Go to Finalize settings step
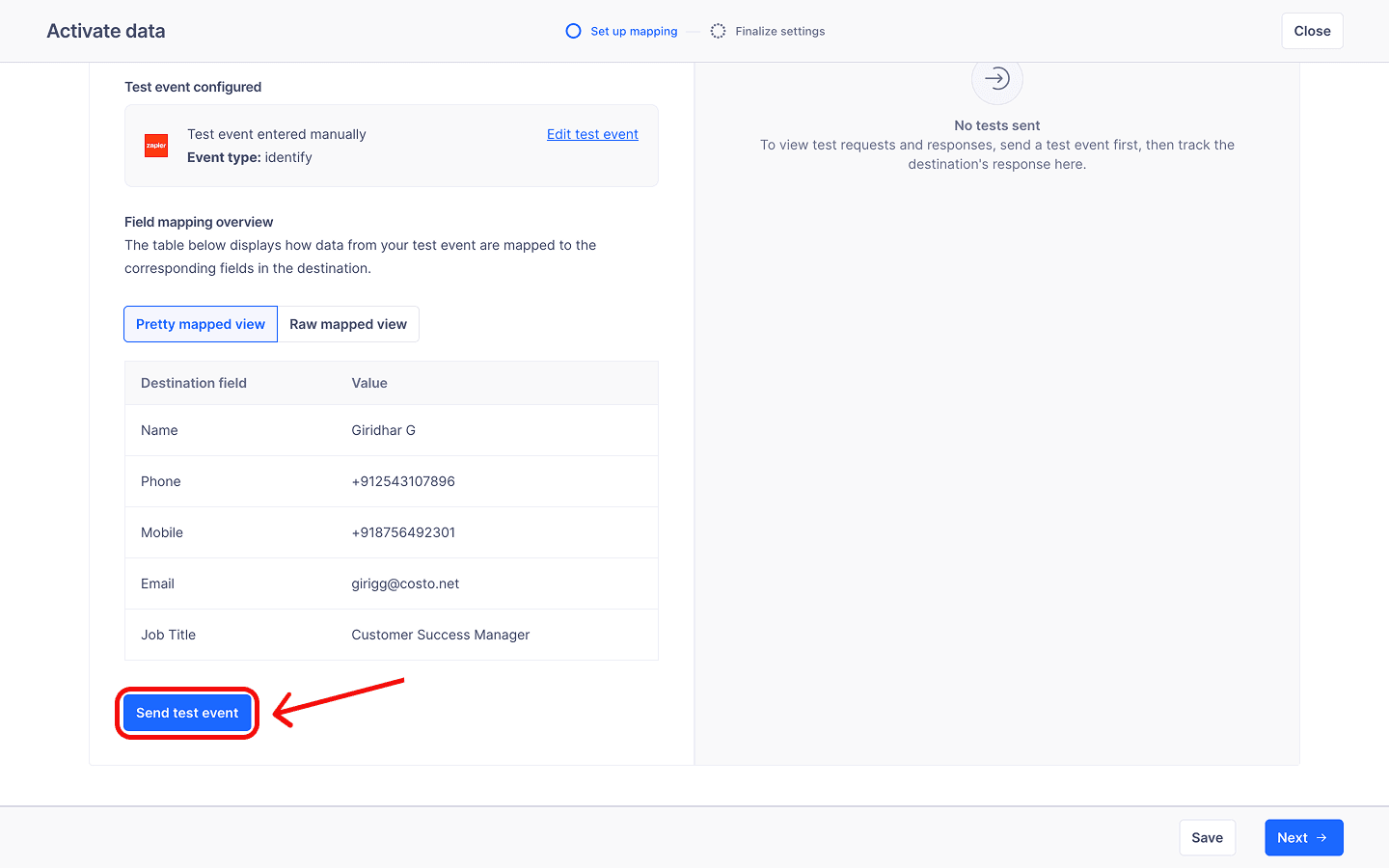The image size is (1389, 868). (x=779, y=31)
